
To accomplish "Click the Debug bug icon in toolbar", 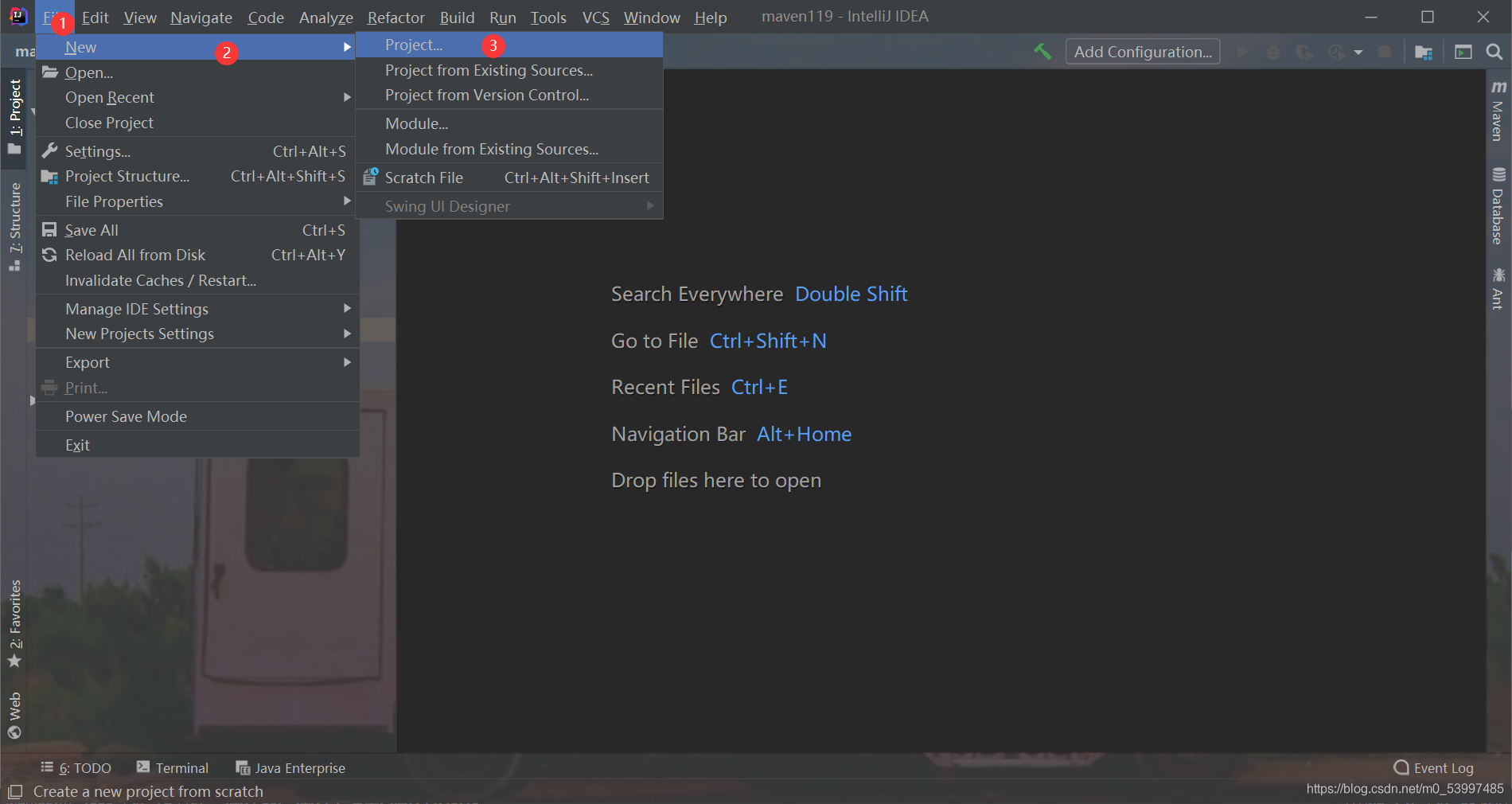I will click(x=1273, y=52).
